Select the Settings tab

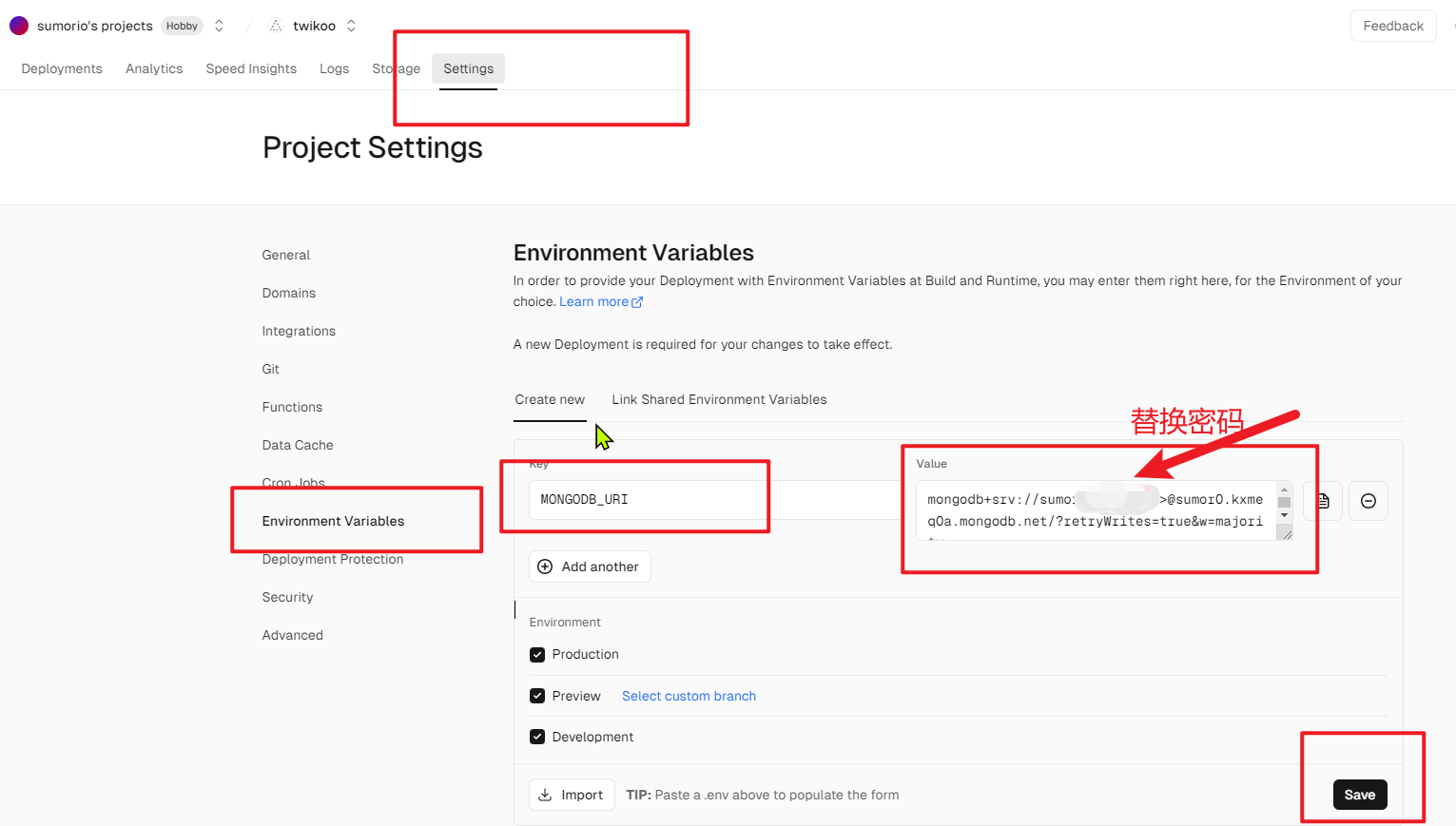tap(468, 68)
